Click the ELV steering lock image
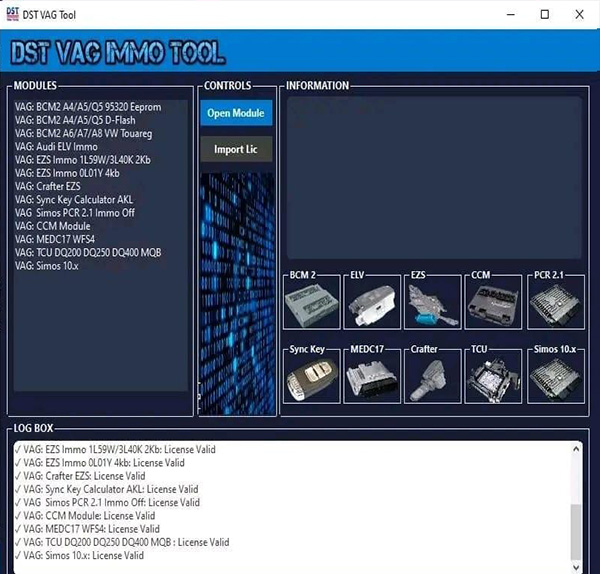Screen dimensions: 600x574 pos(372,305)
